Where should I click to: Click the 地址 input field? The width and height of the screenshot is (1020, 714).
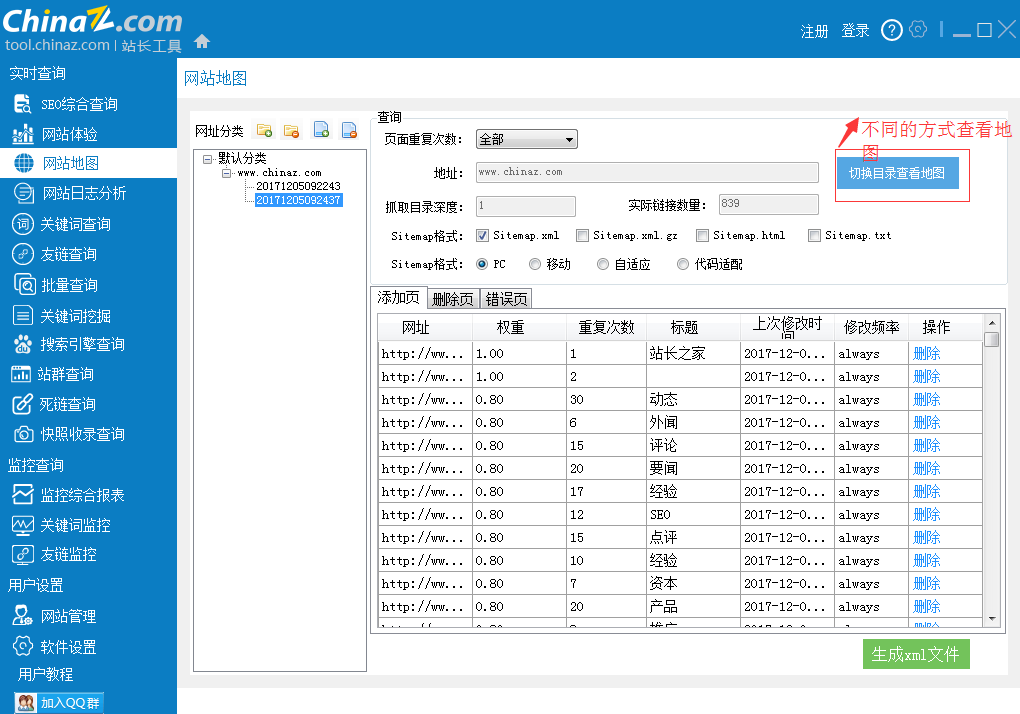(647, 172)
